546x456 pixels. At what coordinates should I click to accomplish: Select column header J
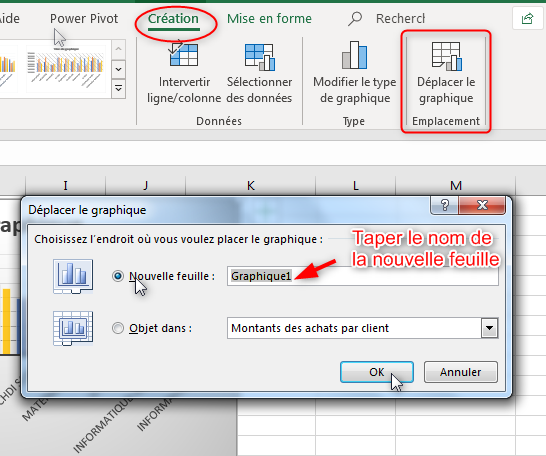[x=146, y=186]
